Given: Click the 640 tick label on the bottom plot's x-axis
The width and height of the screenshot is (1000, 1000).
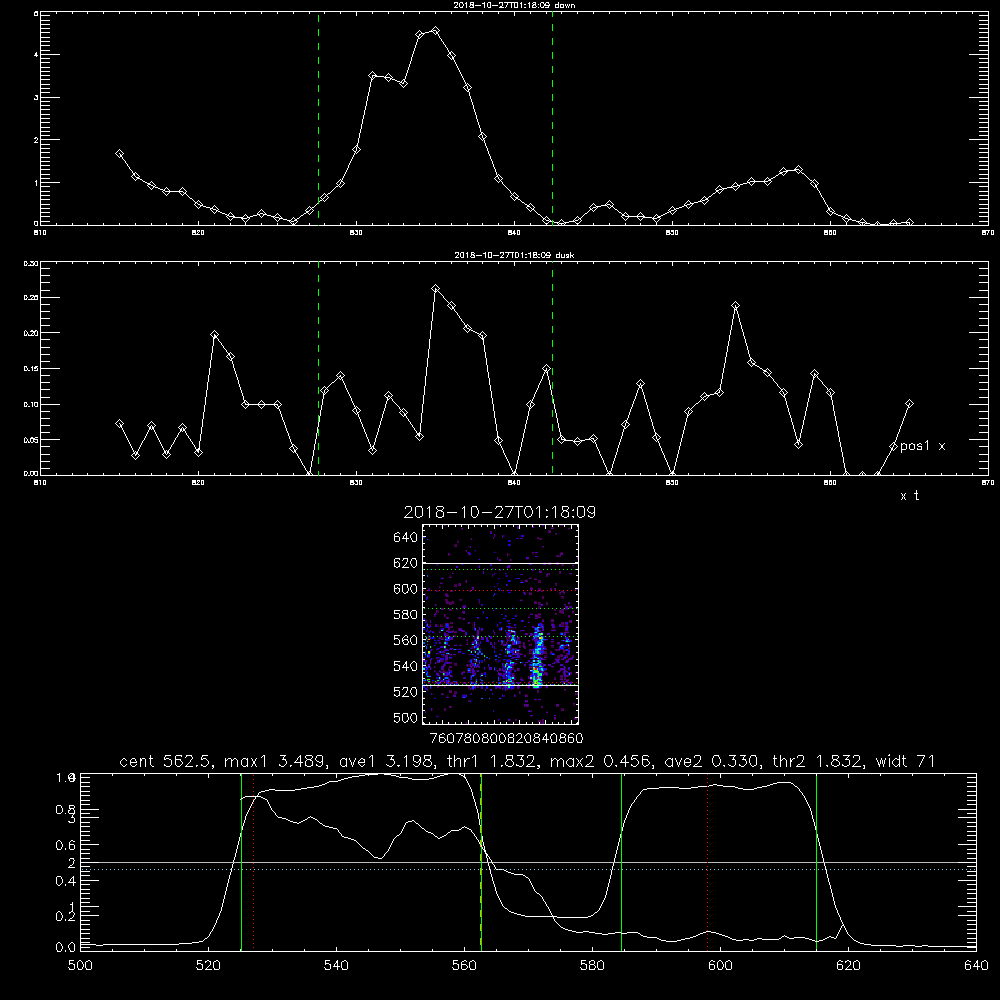Looking at the screenshot, I should click(x=976, y=966).
